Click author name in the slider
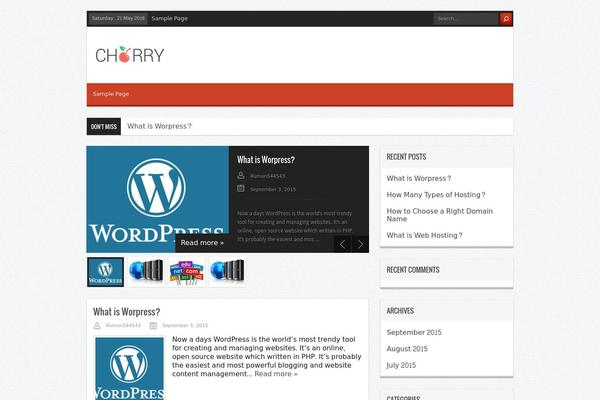 coord(267,176)
